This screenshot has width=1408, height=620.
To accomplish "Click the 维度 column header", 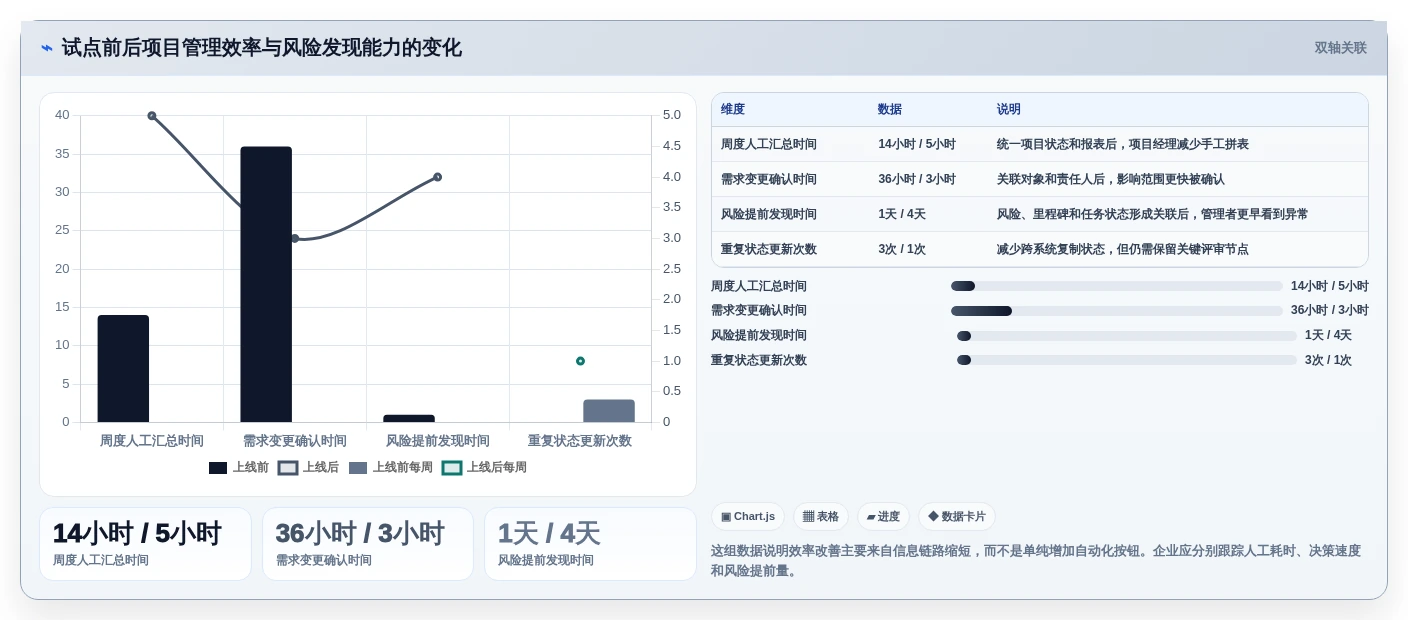I will coord(733,109).
